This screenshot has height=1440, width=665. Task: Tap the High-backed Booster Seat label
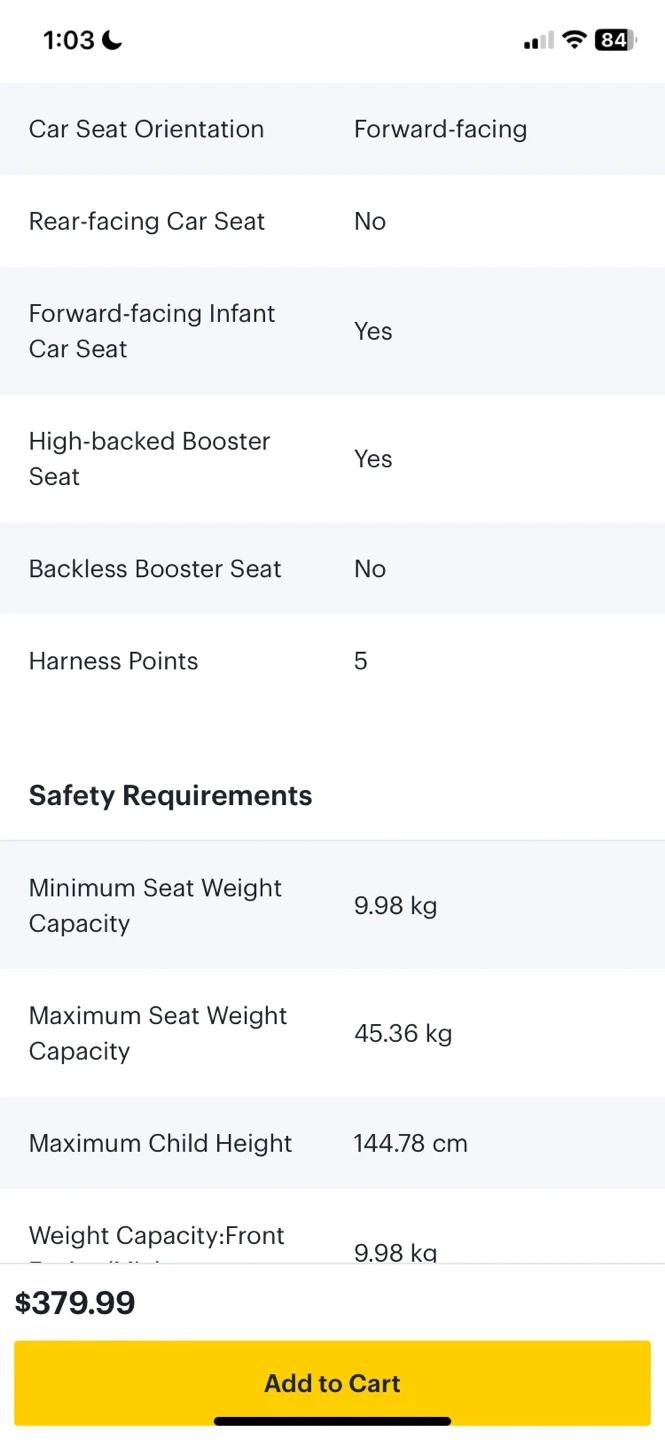coord(150,459)
